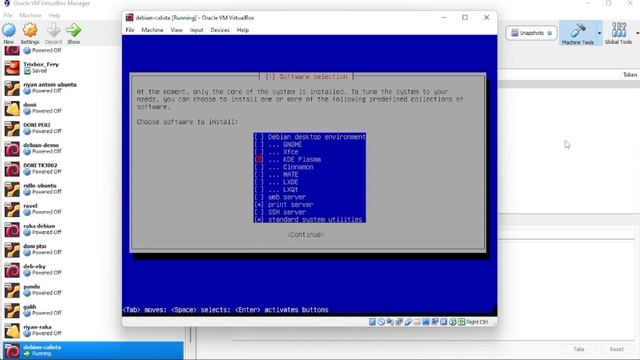Screen dimensions: 640x360
Task: Open Help menu in VirtualBox Manager
Action: click(54, 16)
